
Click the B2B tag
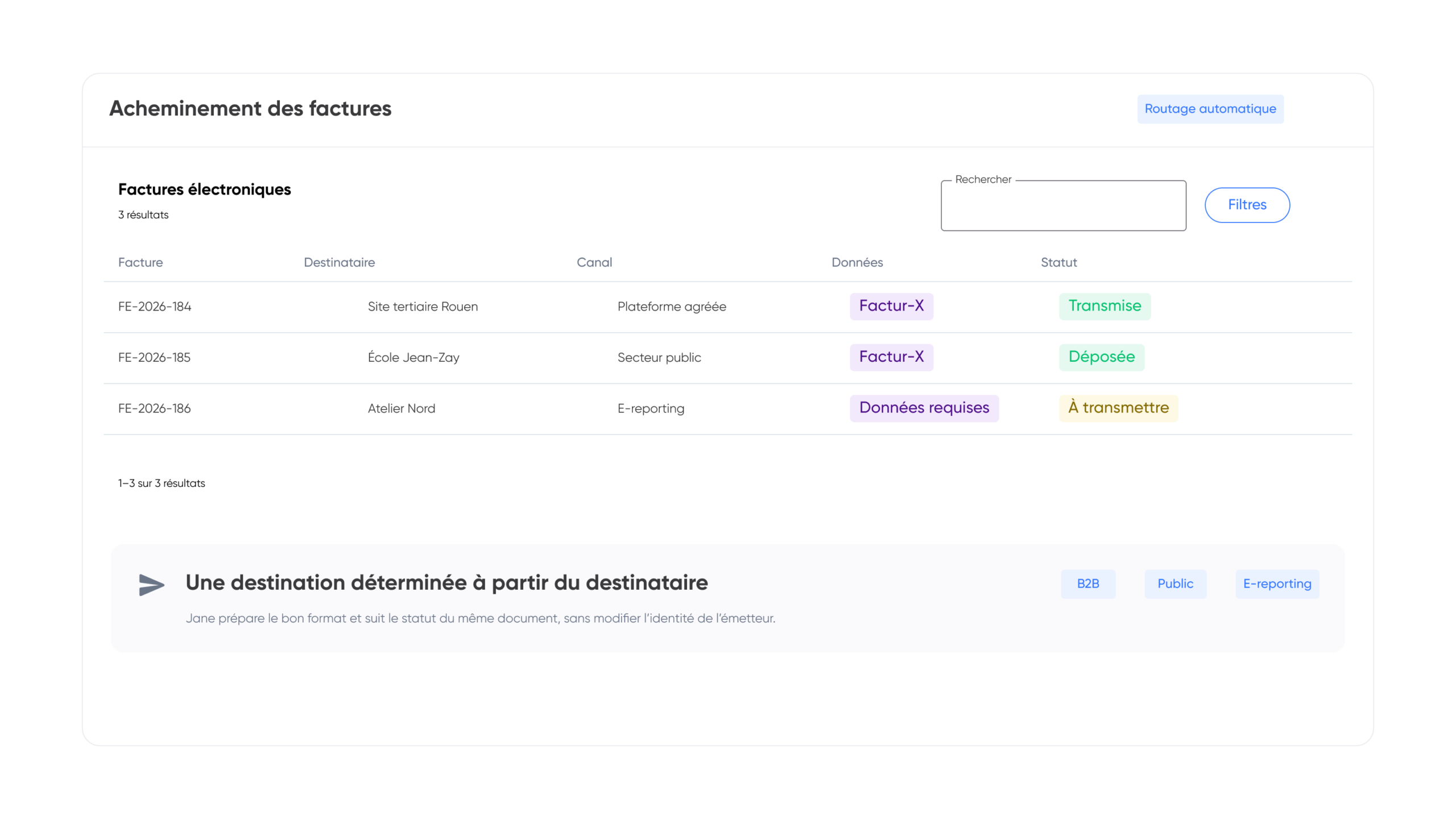tap(1087, 584)
